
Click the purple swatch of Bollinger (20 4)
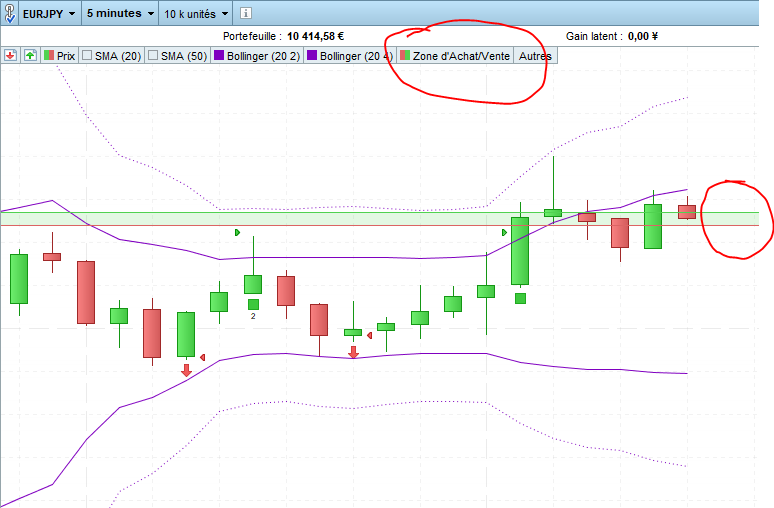(312, 55)
